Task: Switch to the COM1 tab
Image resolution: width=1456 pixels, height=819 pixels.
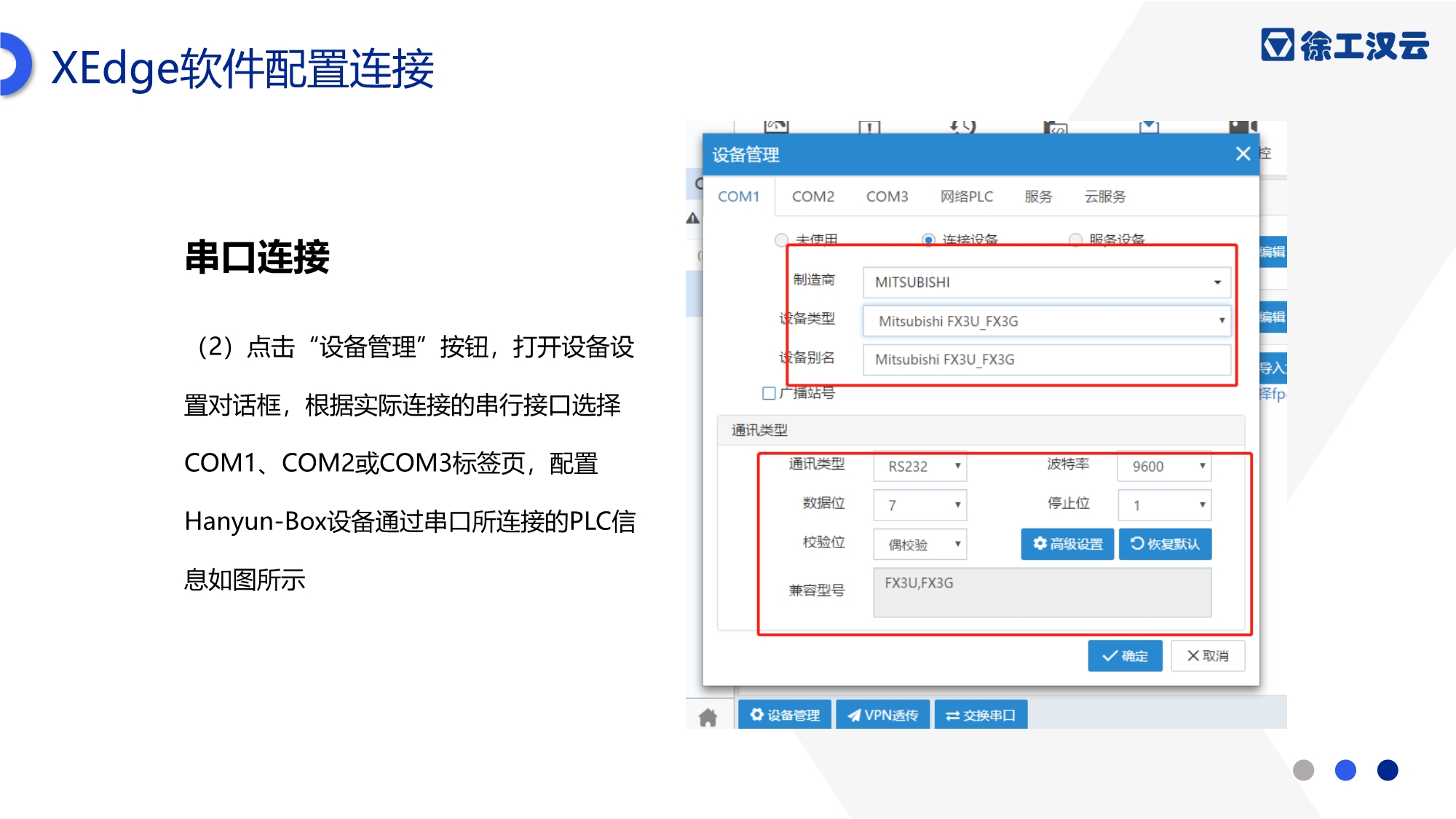Action: 738,197
